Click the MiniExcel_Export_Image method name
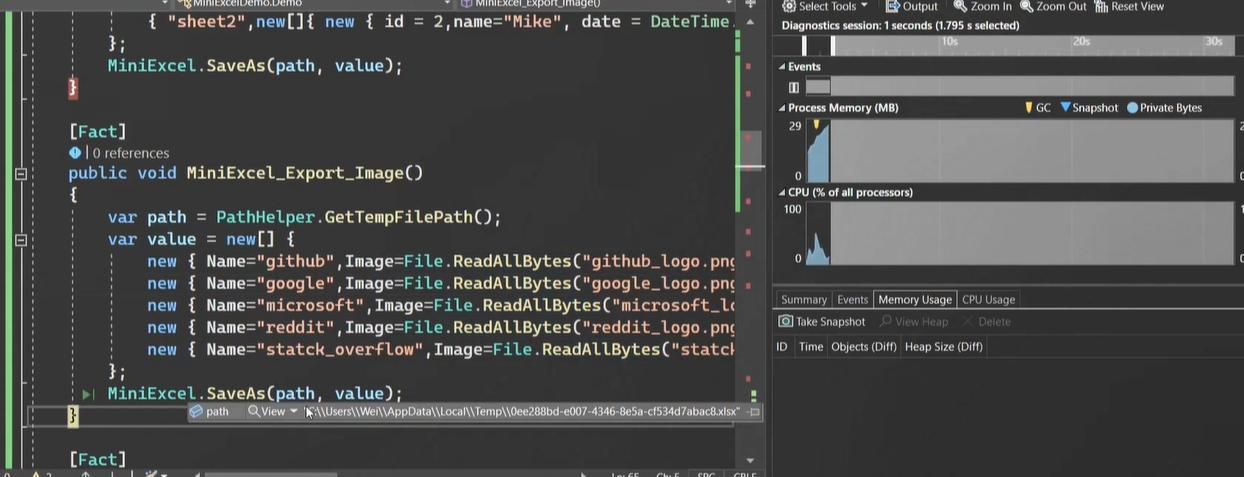The width and height of the screenshot is (1244, 477). tap(295, 173)
